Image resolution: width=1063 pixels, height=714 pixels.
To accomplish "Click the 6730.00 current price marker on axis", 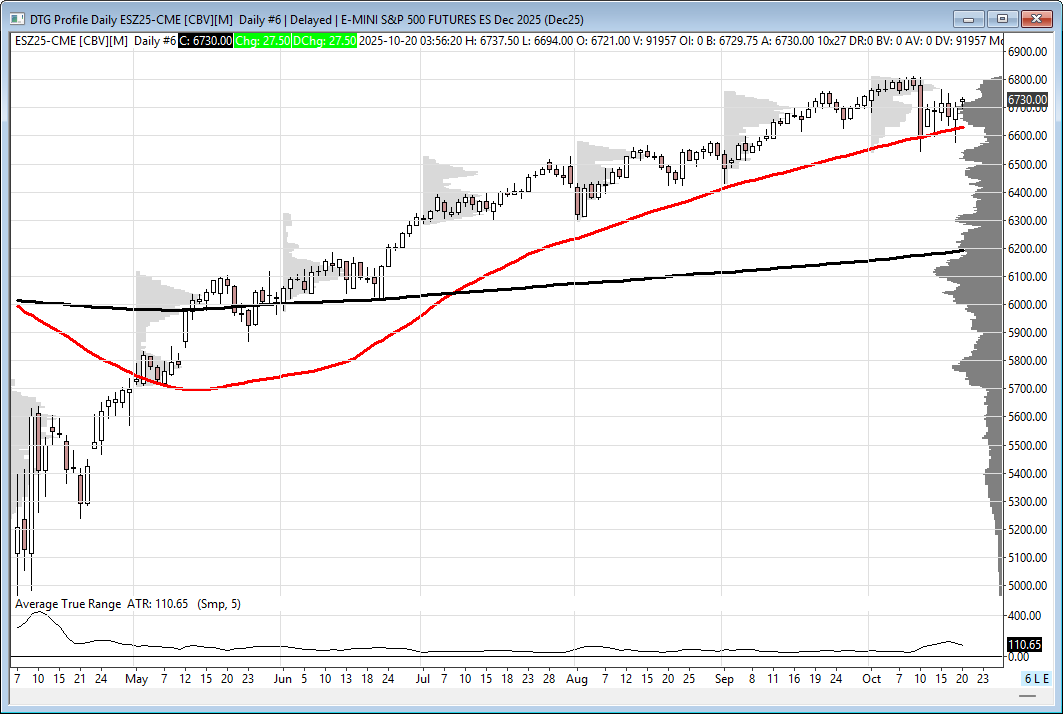I will [x=1027, y=99].
